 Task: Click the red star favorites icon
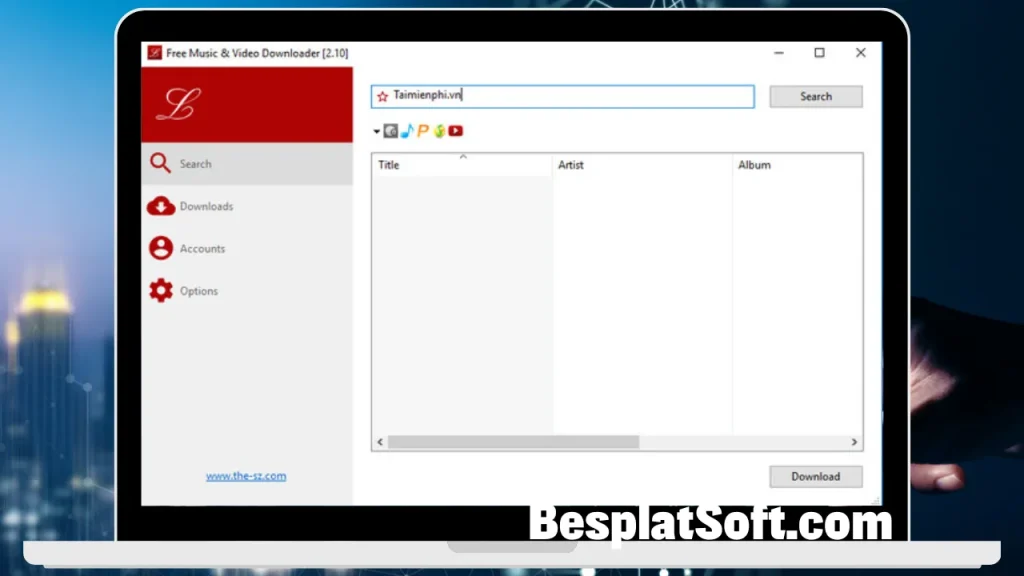(382, 97)
